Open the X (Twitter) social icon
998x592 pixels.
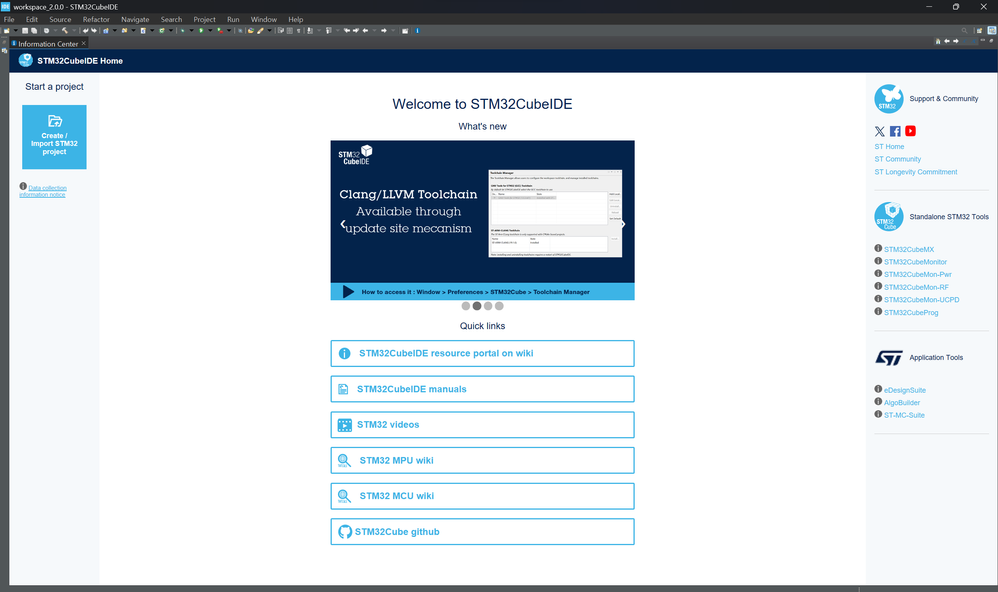pyautogui.click(x=880, y=131)
